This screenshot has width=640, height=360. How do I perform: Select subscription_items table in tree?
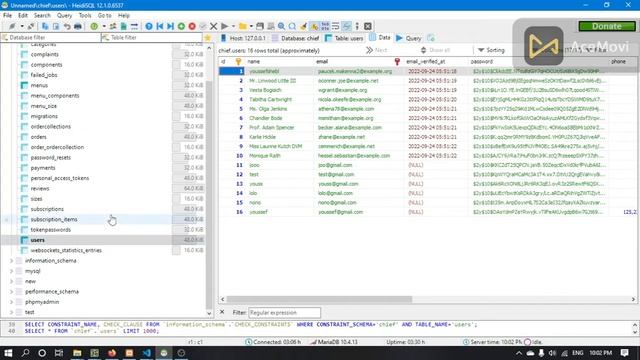(54, 220)
